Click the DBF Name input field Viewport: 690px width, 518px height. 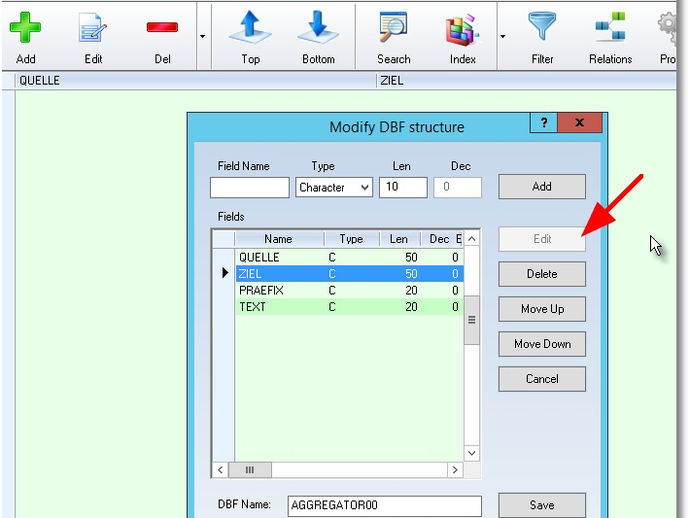[385, 505]
